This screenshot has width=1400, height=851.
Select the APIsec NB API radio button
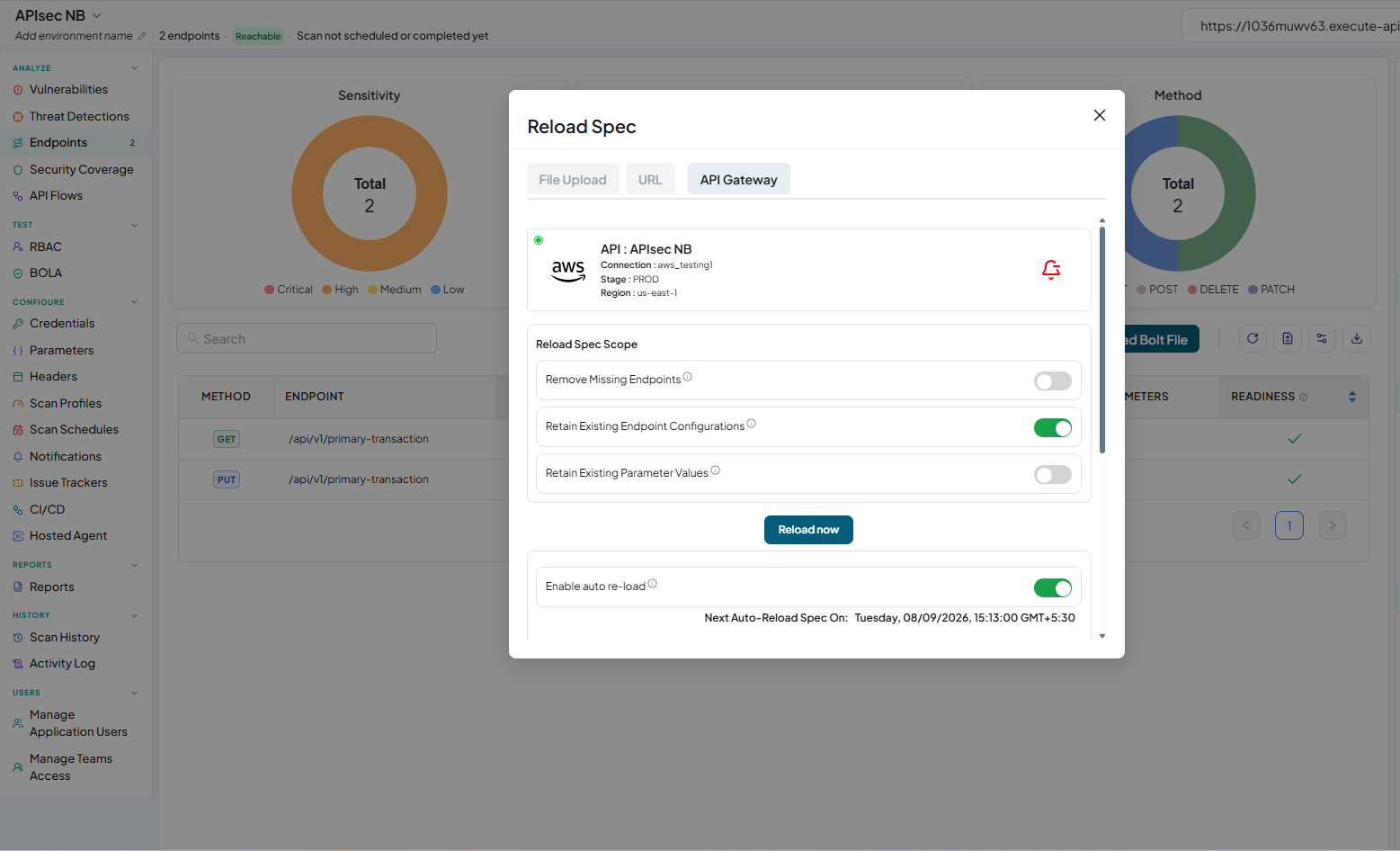(x=539, y=240)
